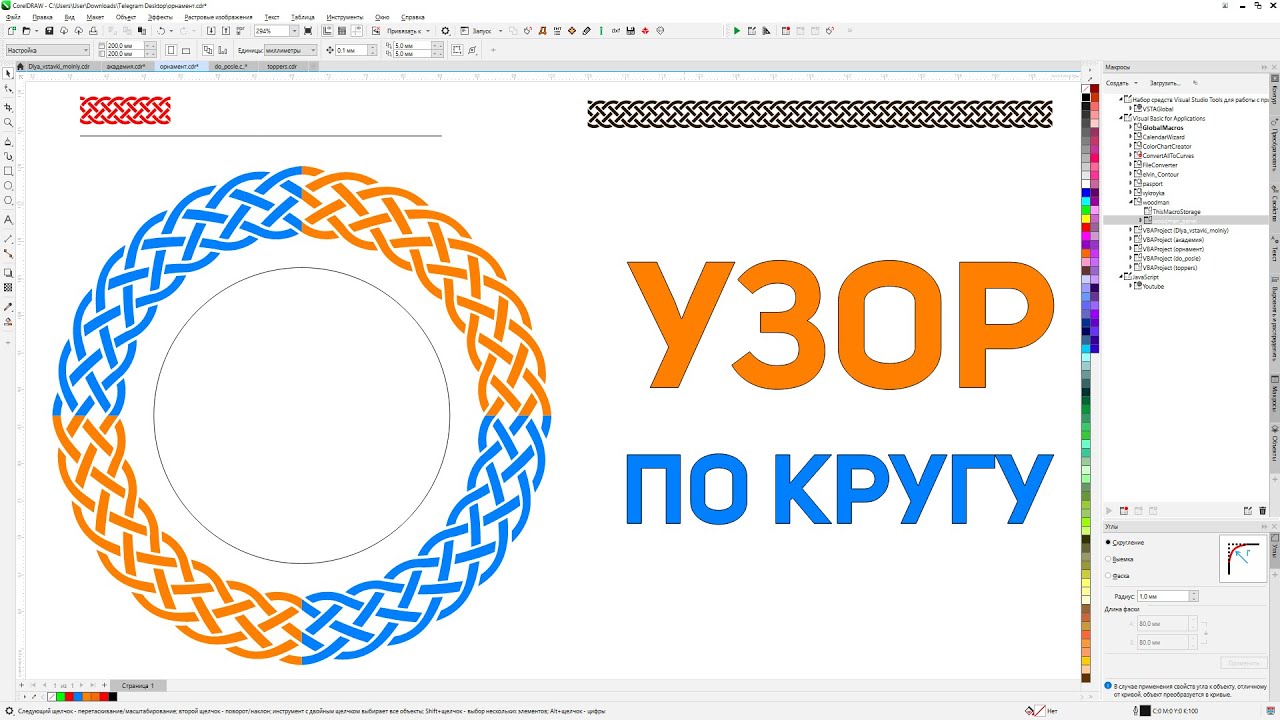Image resolution: width=1280 pixels, height=720 pixels.
Task: Select FileConverter in the macro tree
Action: 1160,165
